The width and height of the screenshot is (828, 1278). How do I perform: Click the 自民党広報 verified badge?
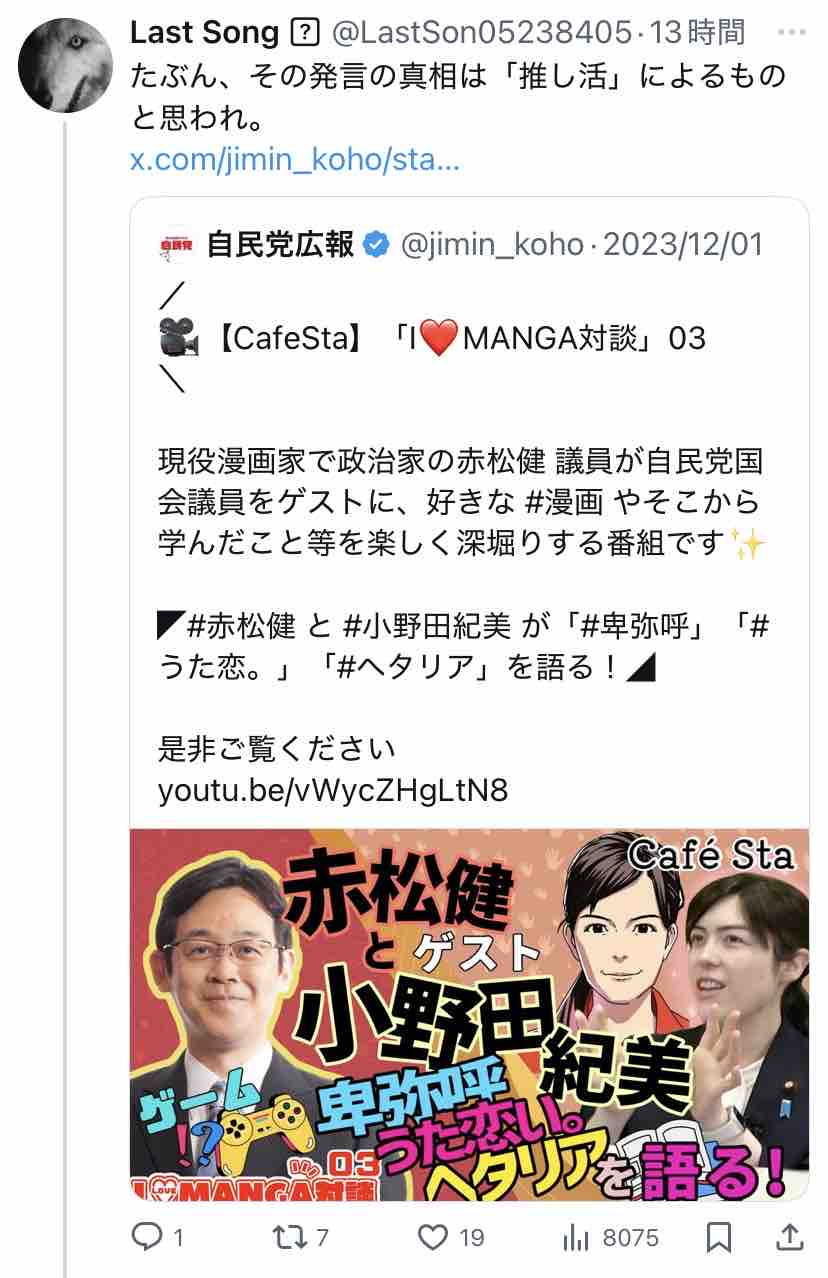pyautogui.click(x=376, y=245)
